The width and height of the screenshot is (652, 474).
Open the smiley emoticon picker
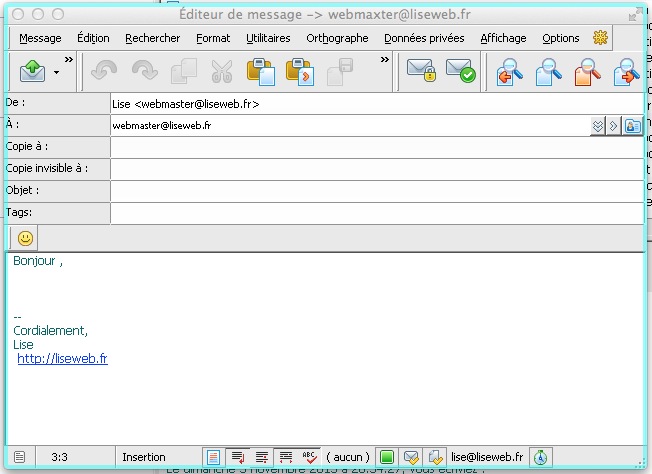coord(25,238)
